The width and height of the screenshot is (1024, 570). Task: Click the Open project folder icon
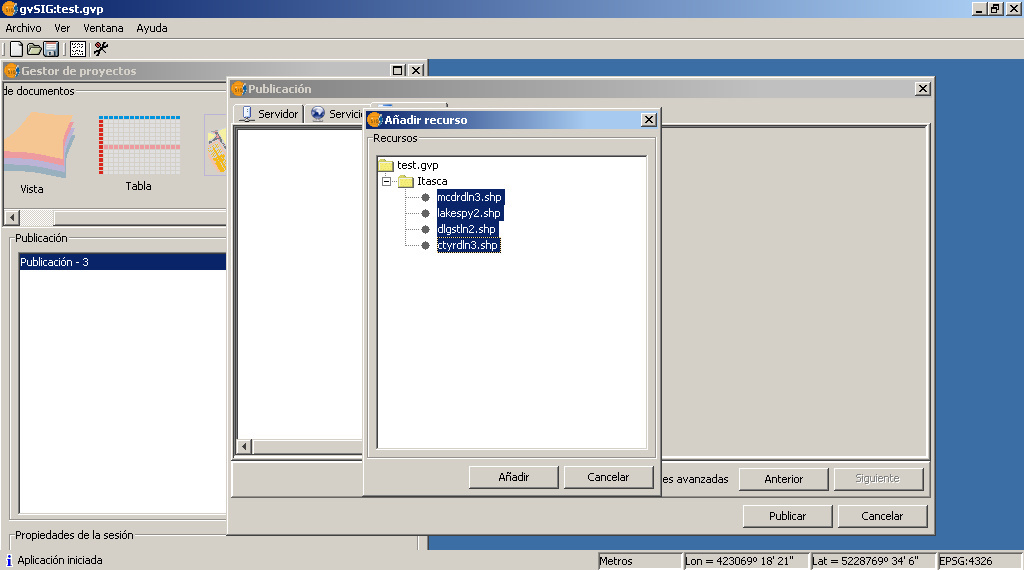pyautogui.click(x=34, y=49)
